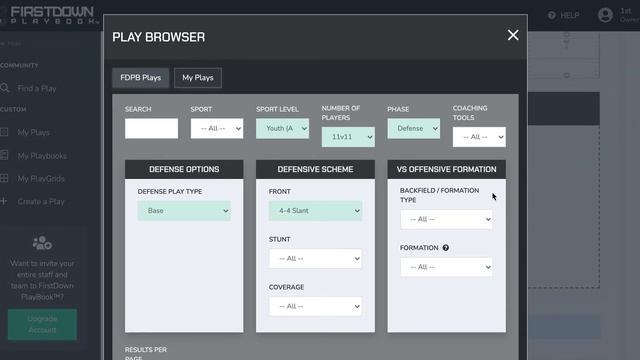Click the Find a Play search icon

click(x=4, y=88)
